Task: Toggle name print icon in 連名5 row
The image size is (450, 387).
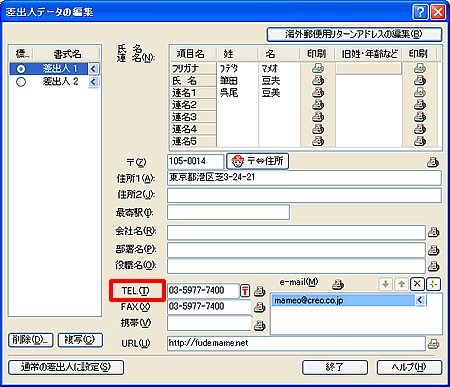Action: (x=318, y=141)
